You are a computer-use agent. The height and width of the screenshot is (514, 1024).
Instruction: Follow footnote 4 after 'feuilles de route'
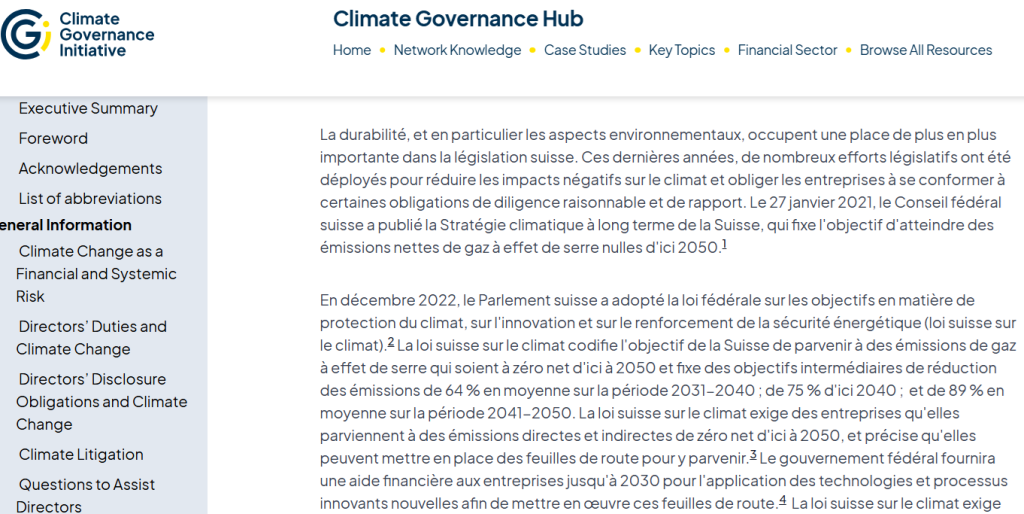pos(783,502)
